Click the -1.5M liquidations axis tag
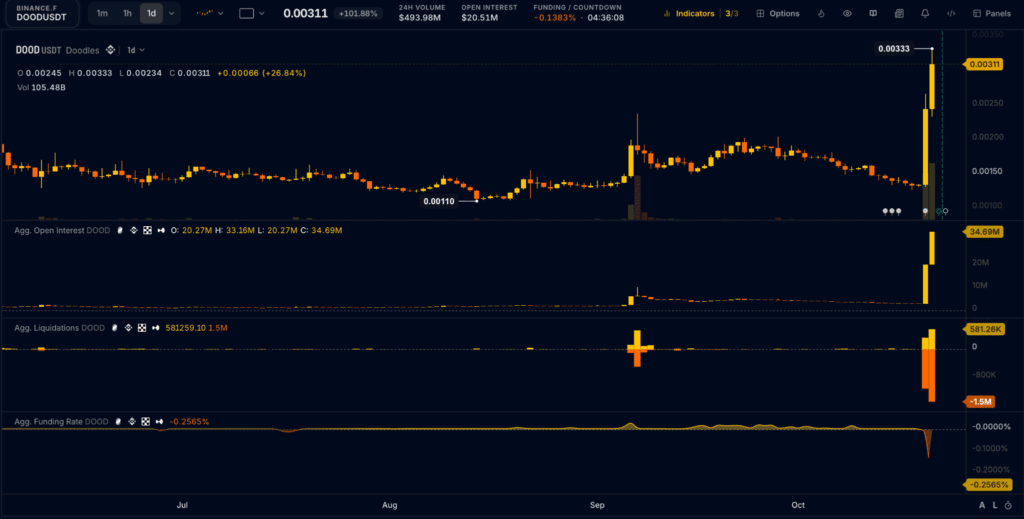The height and width of the screenshot is (519, 1024). click(979, 401)
